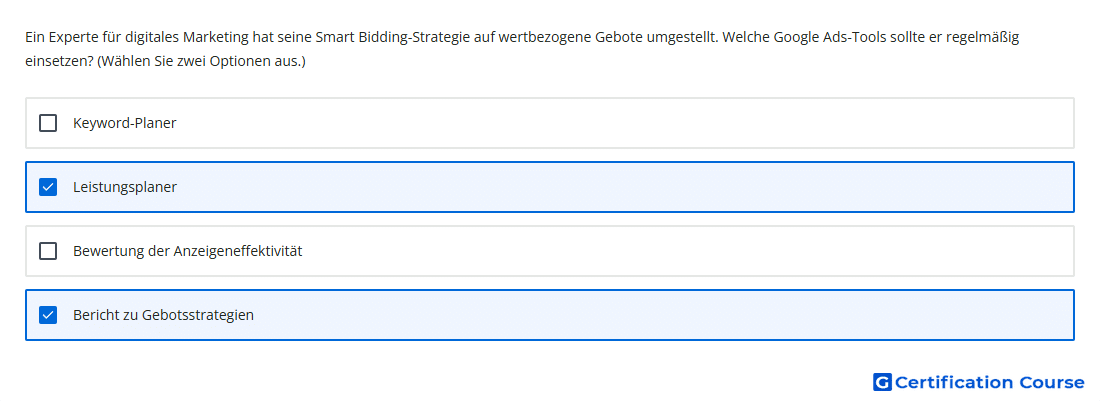Viewport: 1100px width, 401px height.
Task: Click the blue G logo icon
Action: (x=882, y=382)
